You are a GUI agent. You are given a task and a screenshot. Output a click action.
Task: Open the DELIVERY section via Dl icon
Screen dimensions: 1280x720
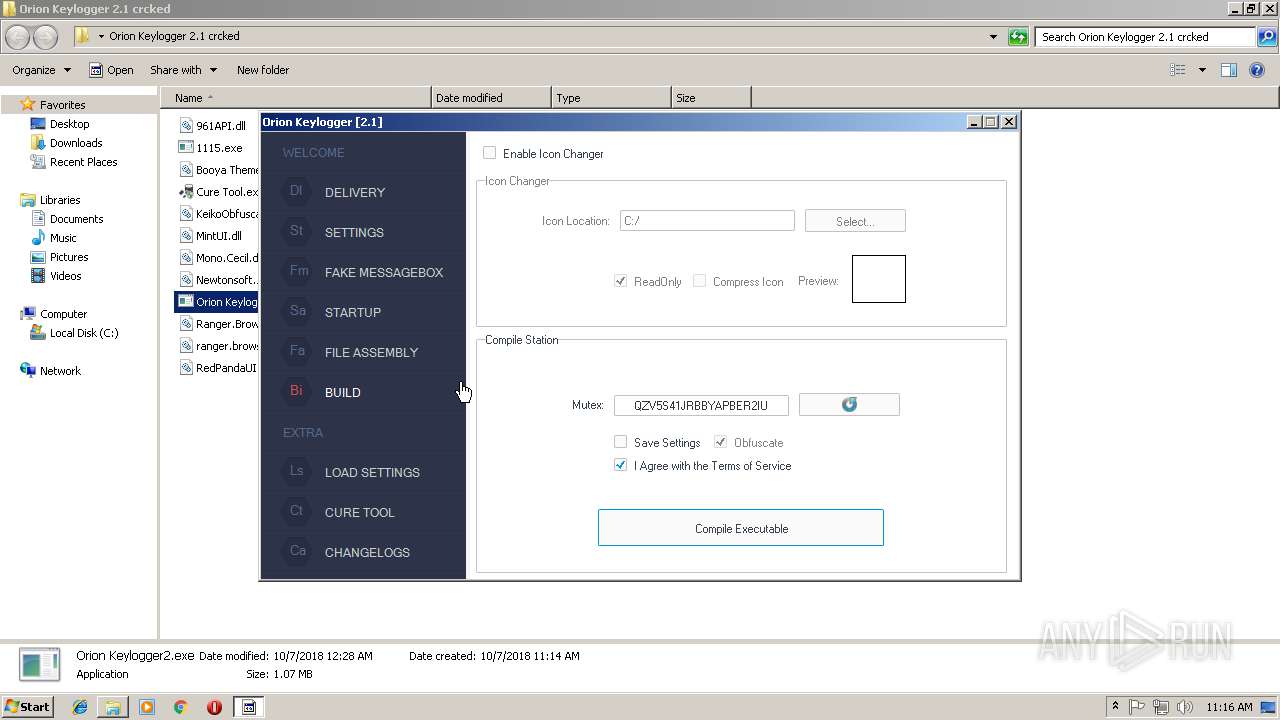click(296, 191)
